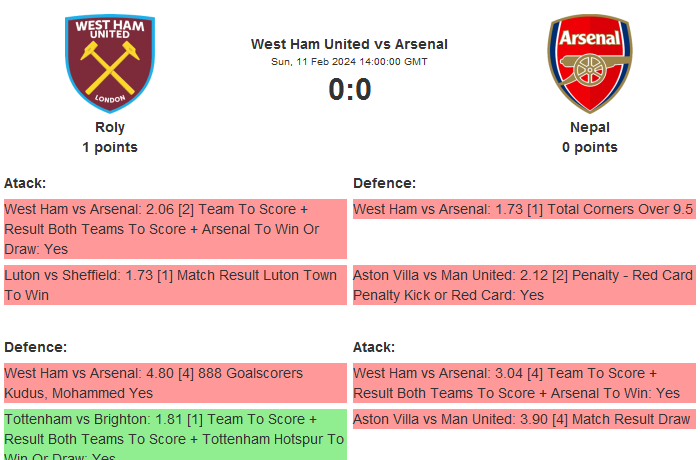The image size is (700, 460).
Task: Select the 2.06 Arsenal To Win Or Draw bet
Action: (x=175, y=229)
